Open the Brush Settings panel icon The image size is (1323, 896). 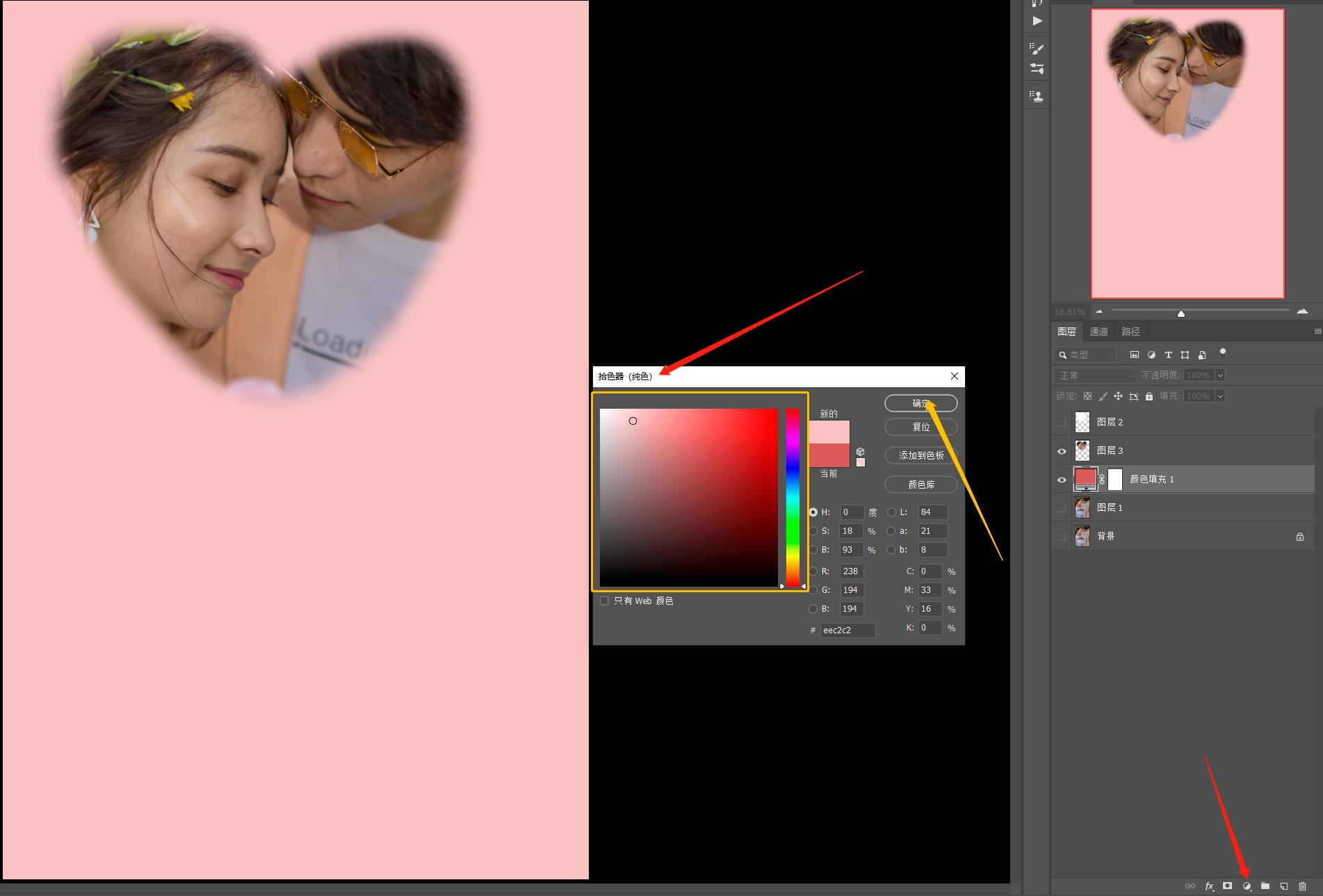(x=1037, y=49)
